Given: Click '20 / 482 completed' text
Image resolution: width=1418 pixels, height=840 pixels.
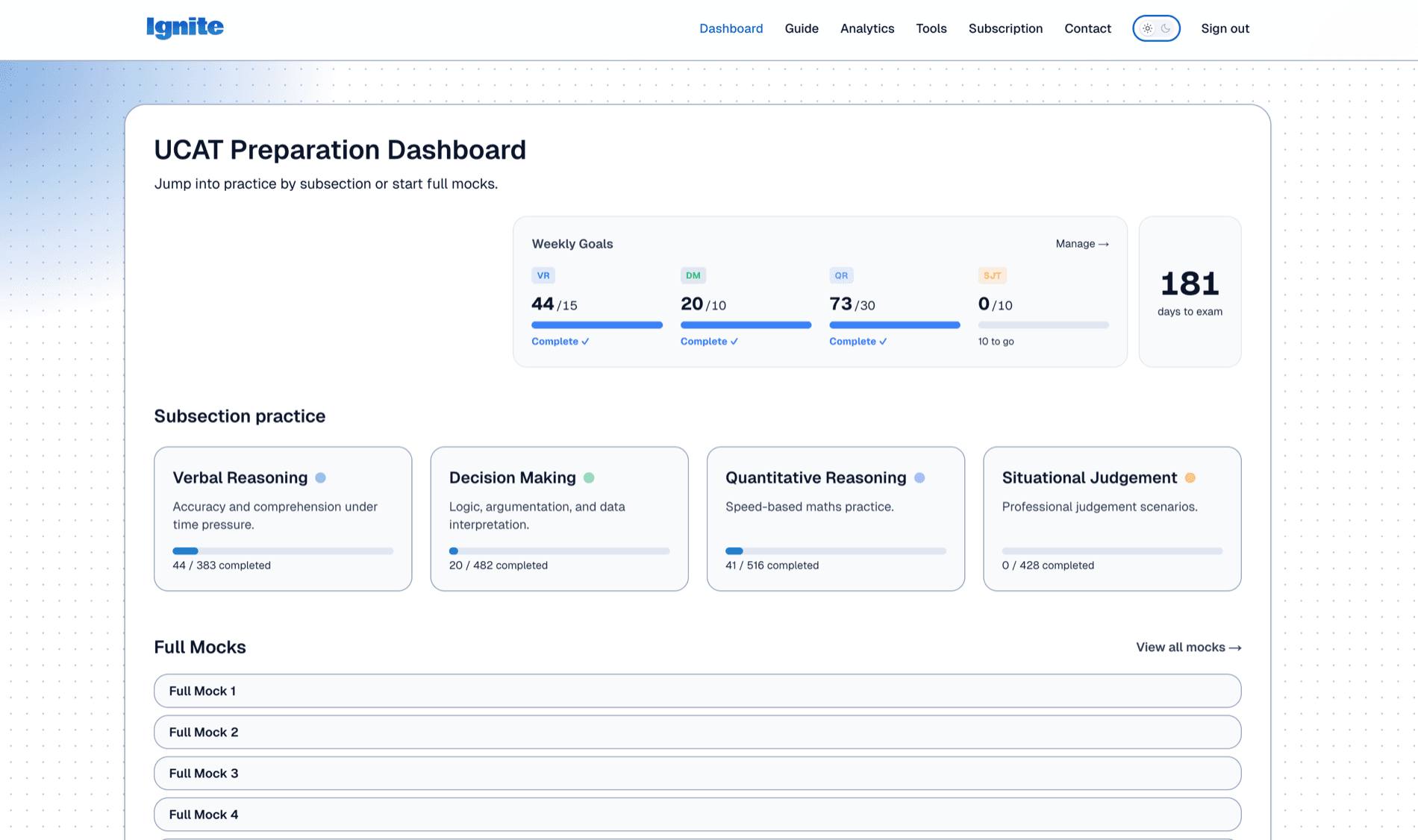Looking at the screenshot, I should (x=499, y=565).
